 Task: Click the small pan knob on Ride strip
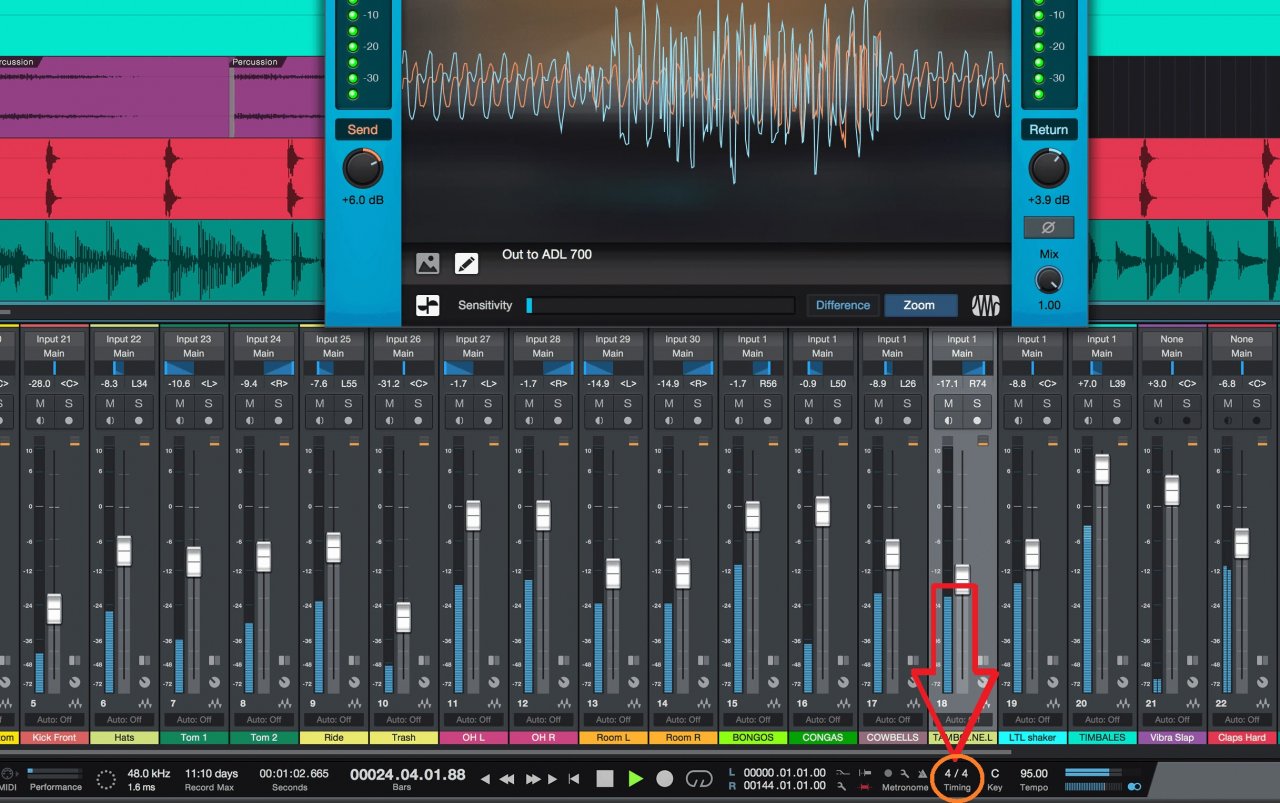[355, 681]
